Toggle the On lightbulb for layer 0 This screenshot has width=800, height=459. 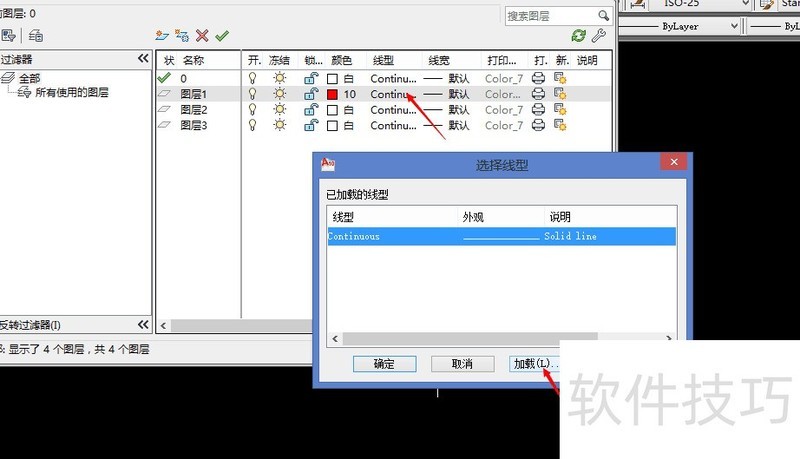[x=252, y=78]
